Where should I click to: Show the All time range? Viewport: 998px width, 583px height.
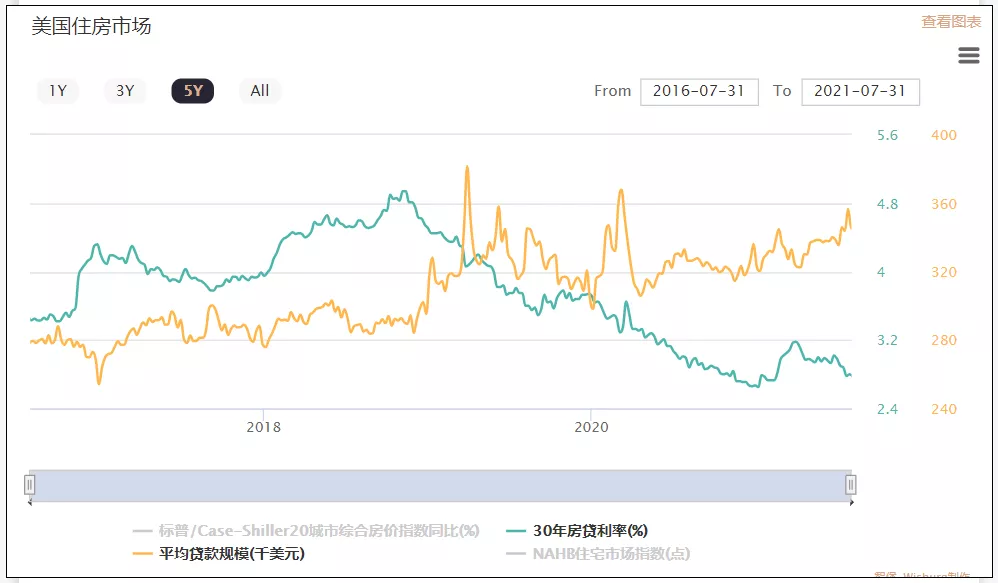(260, 91)
